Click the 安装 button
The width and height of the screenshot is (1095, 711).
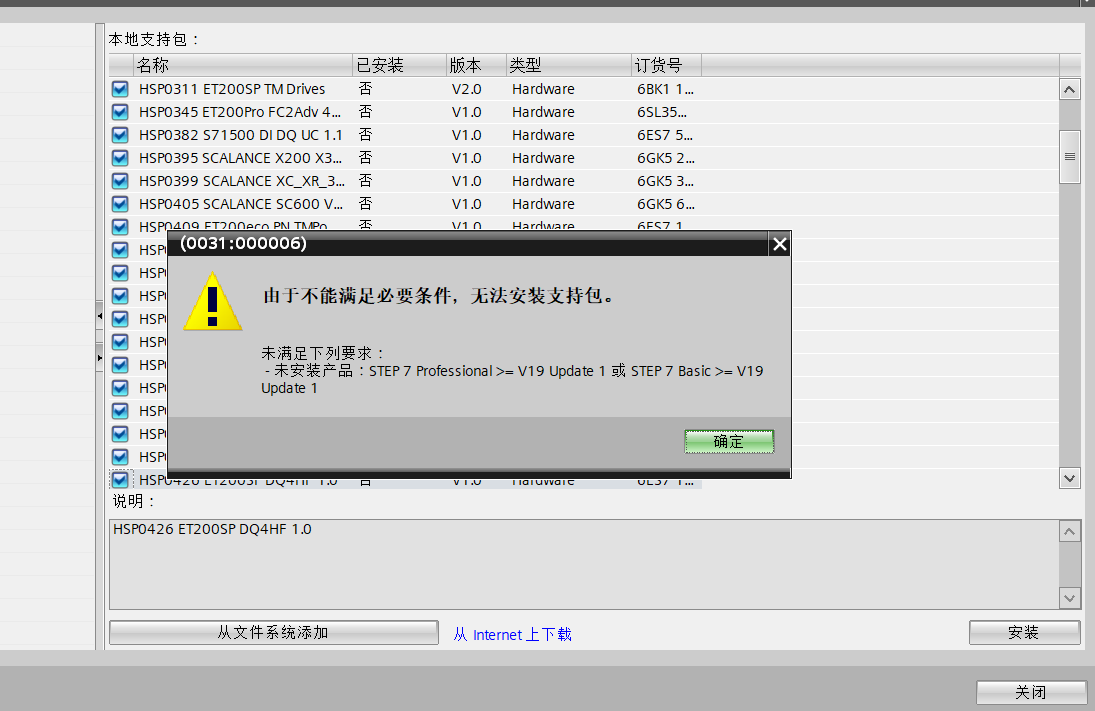pos(1024,633)
